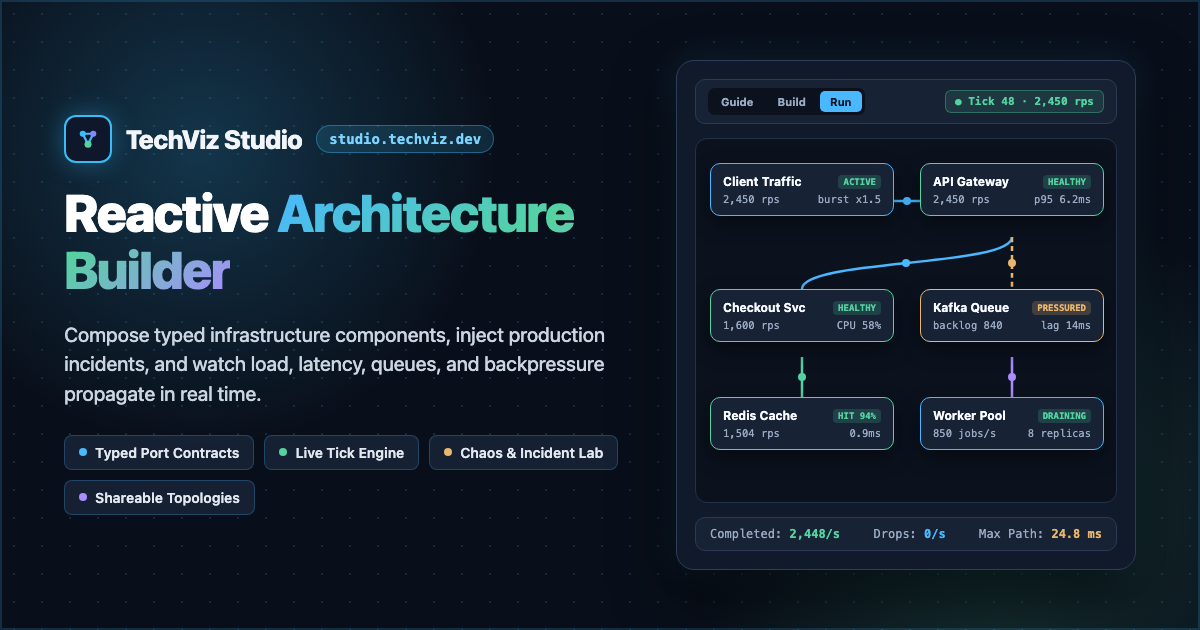This screenshot has width=1200, height=630.
Task: Click the PRESSURED badge on Kafka Queue
Action: click(x=1061, y=308)
